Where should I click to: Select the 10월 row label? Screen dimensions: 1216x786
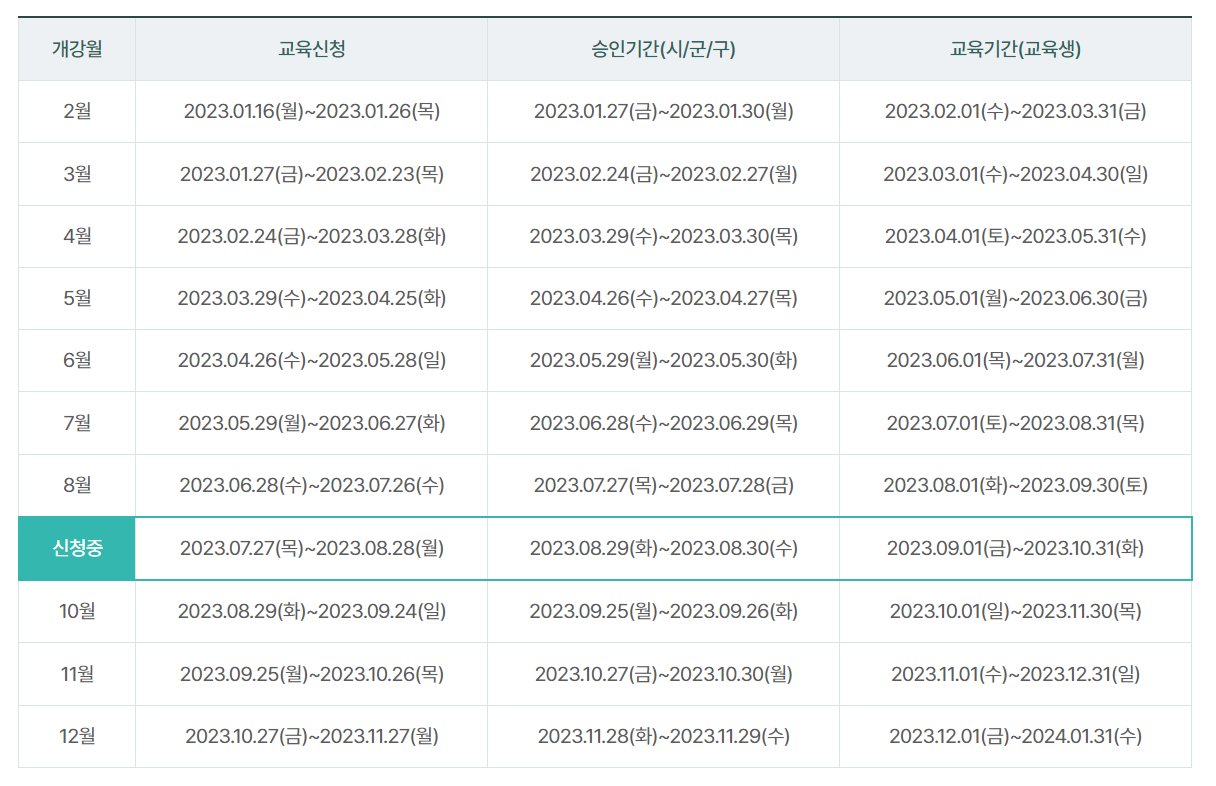click(x=77, y=610)
